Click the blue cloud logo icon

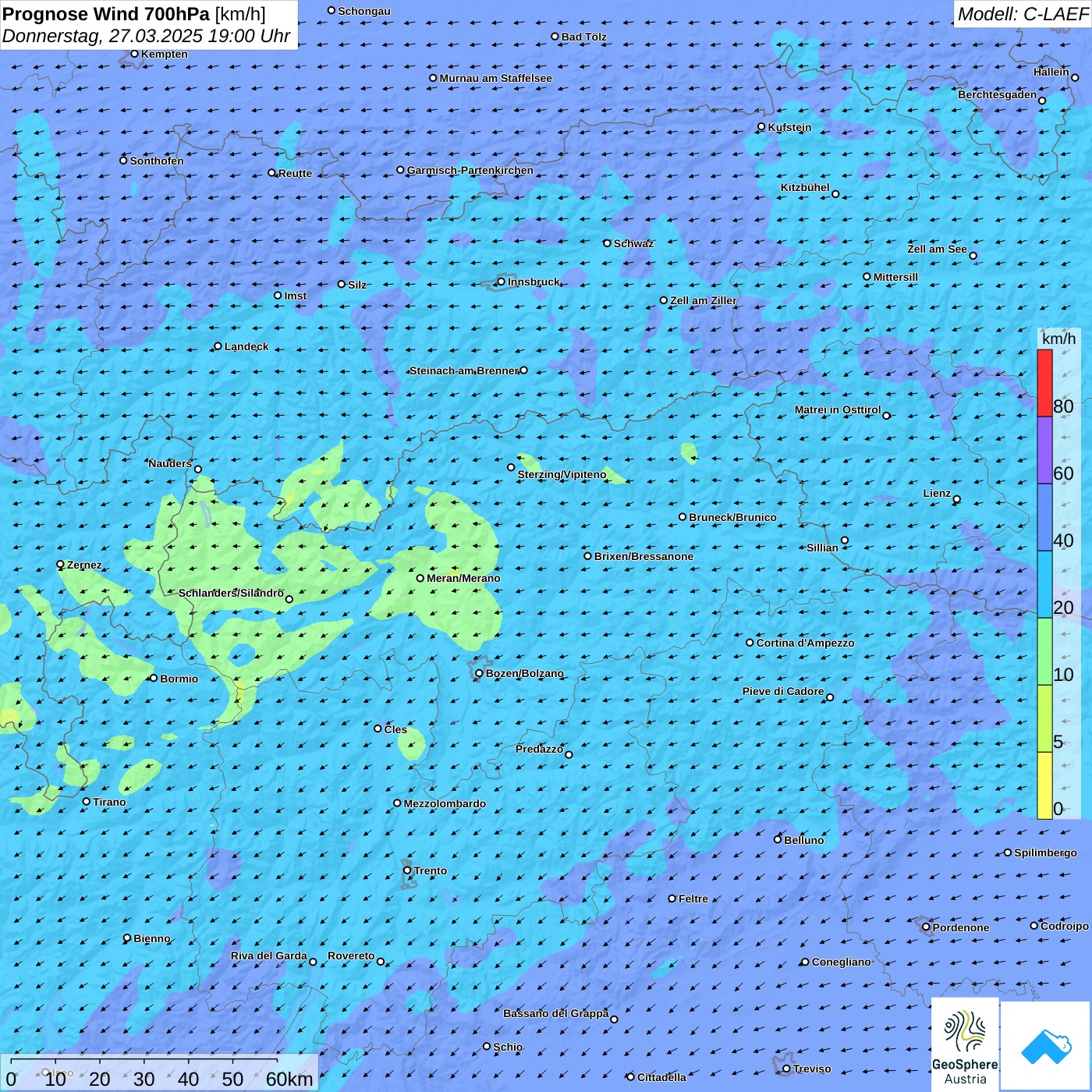click(1046, 1046)
